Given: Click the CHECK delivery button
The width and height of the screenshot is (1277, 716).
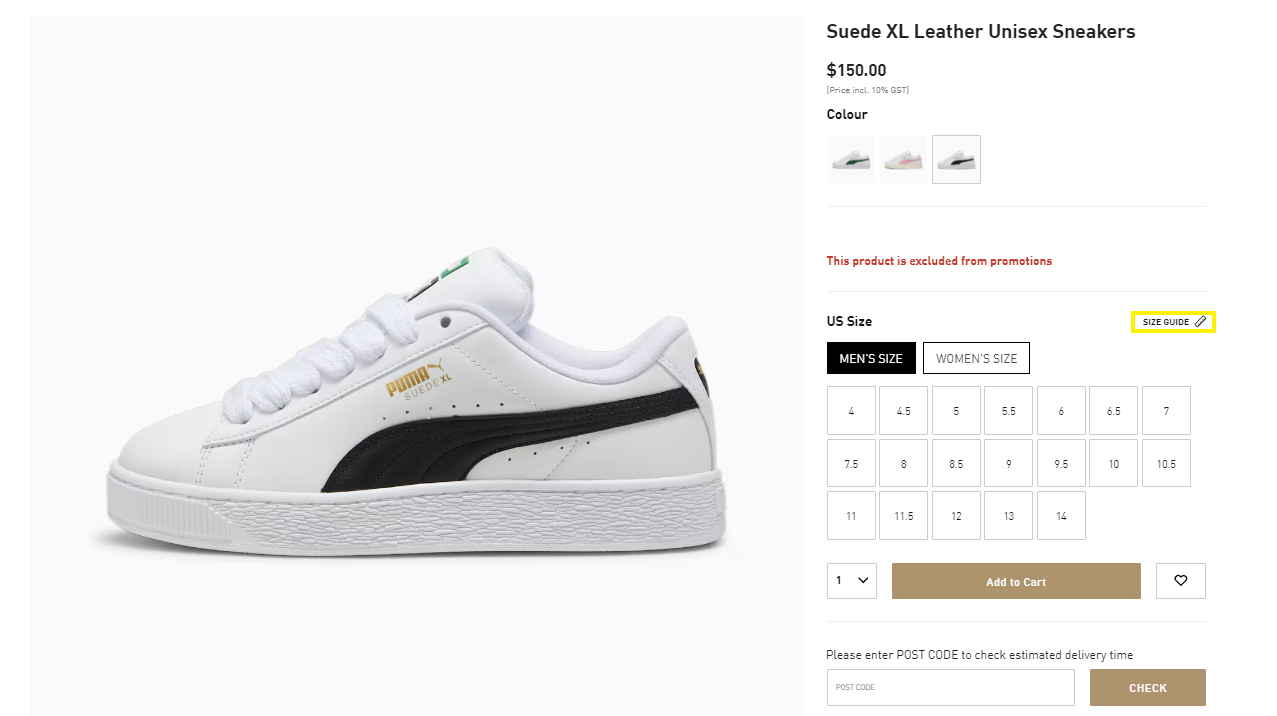Looking at the screenshot, I should (1147, 687).
